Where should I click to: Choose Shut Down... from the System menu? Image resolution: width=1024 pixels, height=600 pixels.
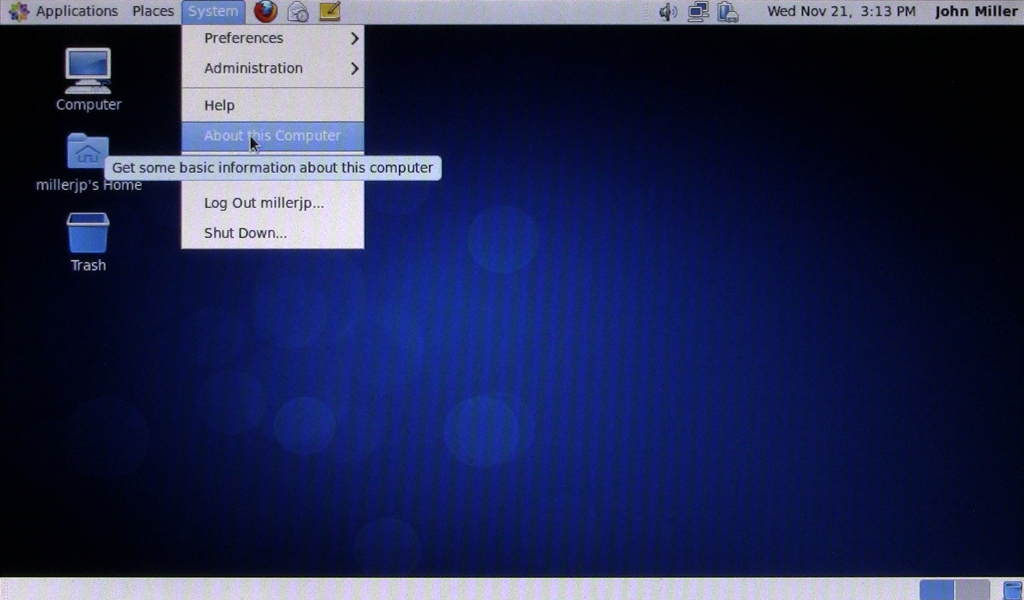point(272,233)
